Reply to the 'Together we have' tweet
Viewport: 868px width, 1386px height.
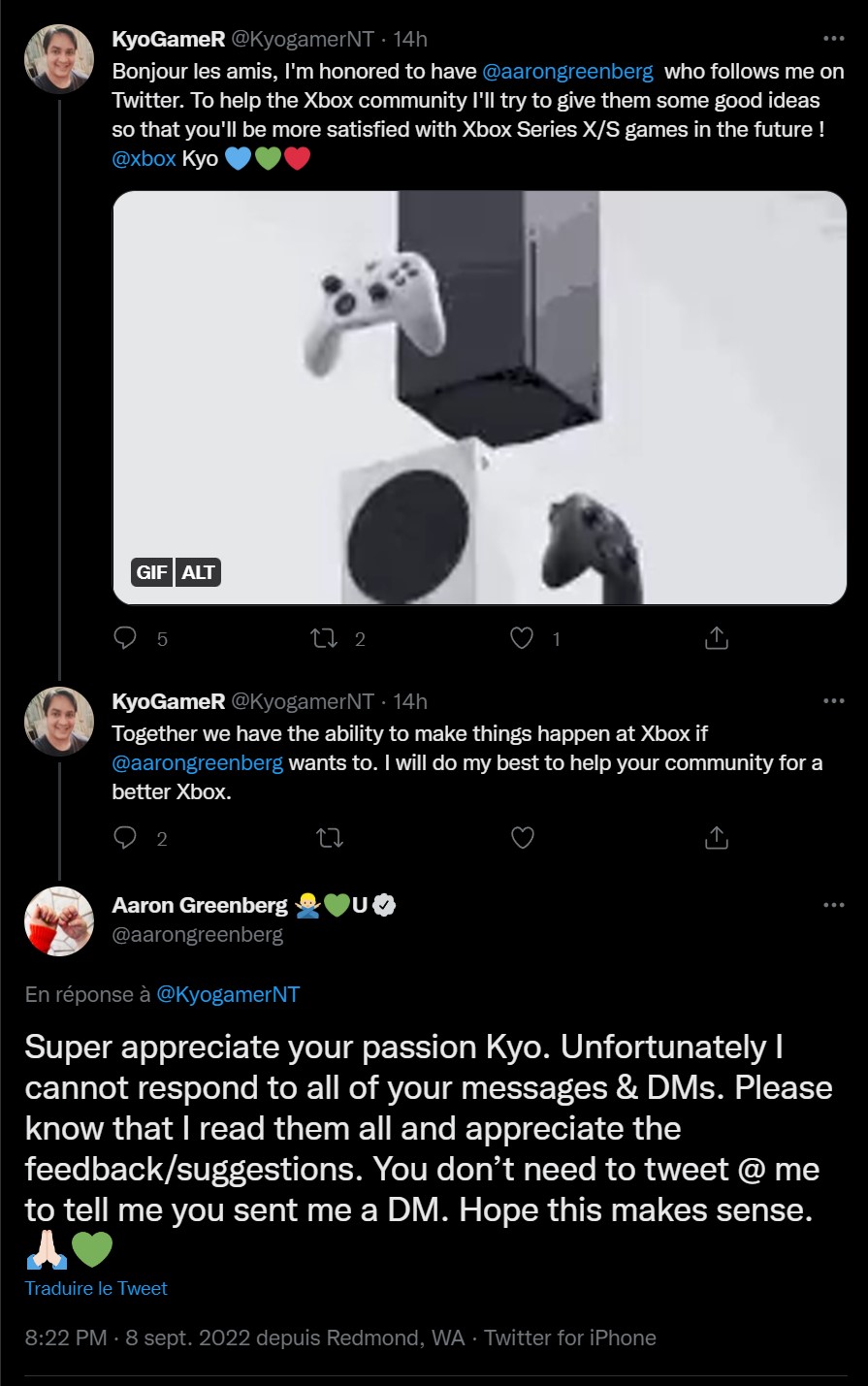click(x=126, y=838)
